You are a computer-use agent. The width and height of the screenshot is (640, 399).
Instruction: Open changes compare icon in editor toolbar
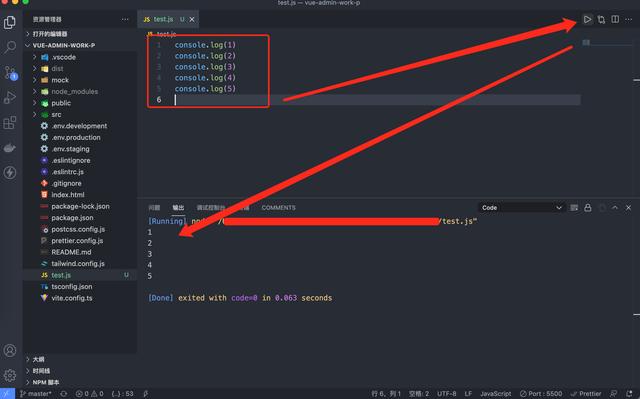coord(601,19)
